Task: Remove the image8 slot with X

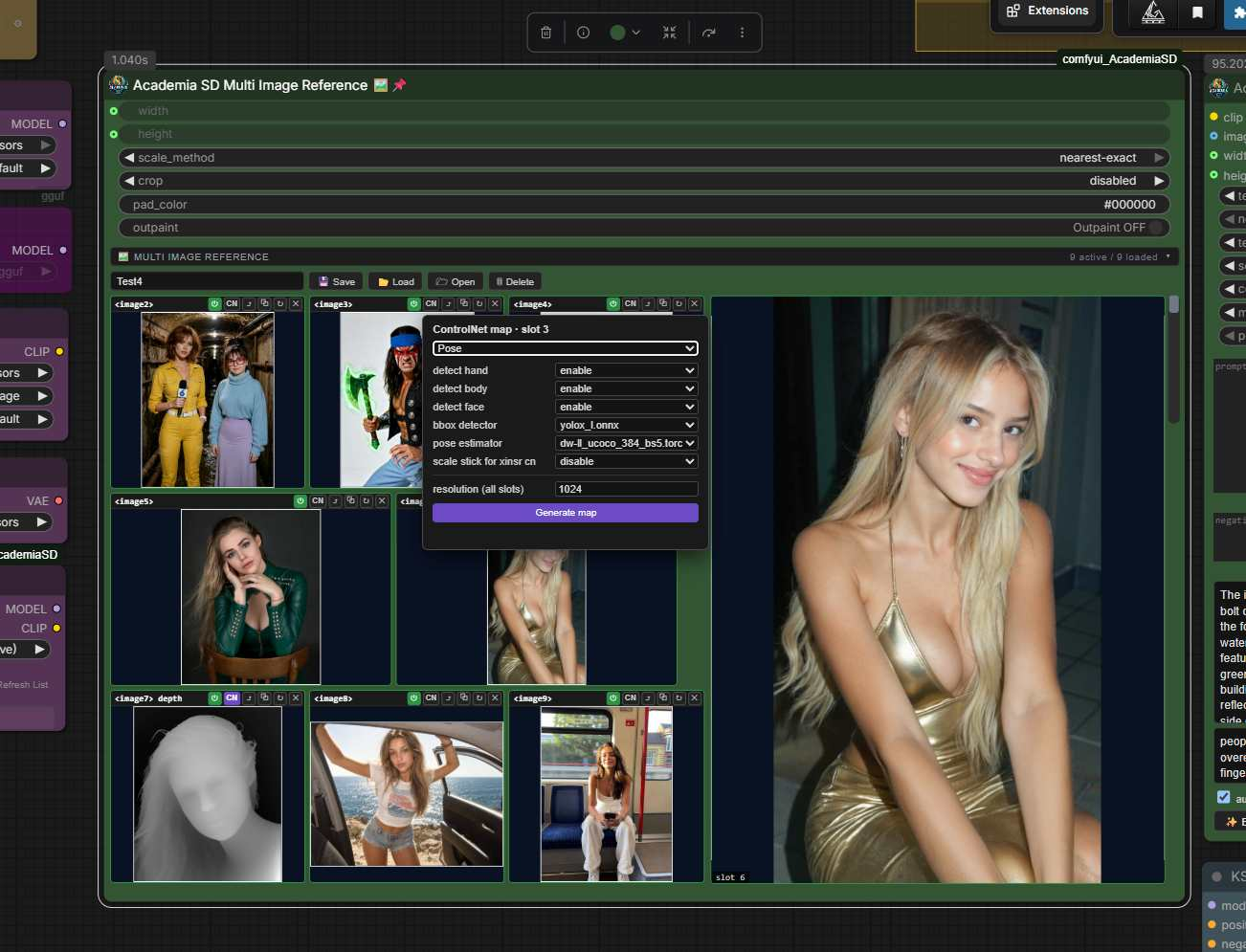Action: click(495, 697)
